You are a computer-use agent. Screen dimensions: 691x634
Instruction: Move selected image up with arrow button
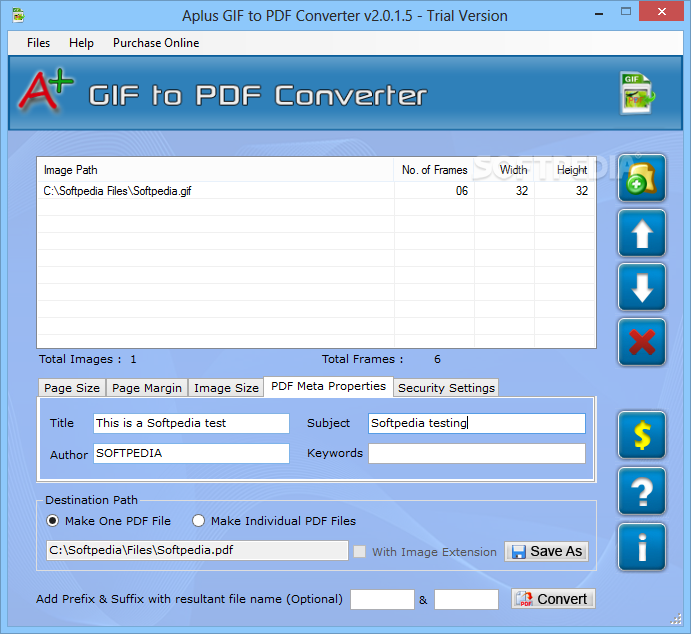[642, 233]
